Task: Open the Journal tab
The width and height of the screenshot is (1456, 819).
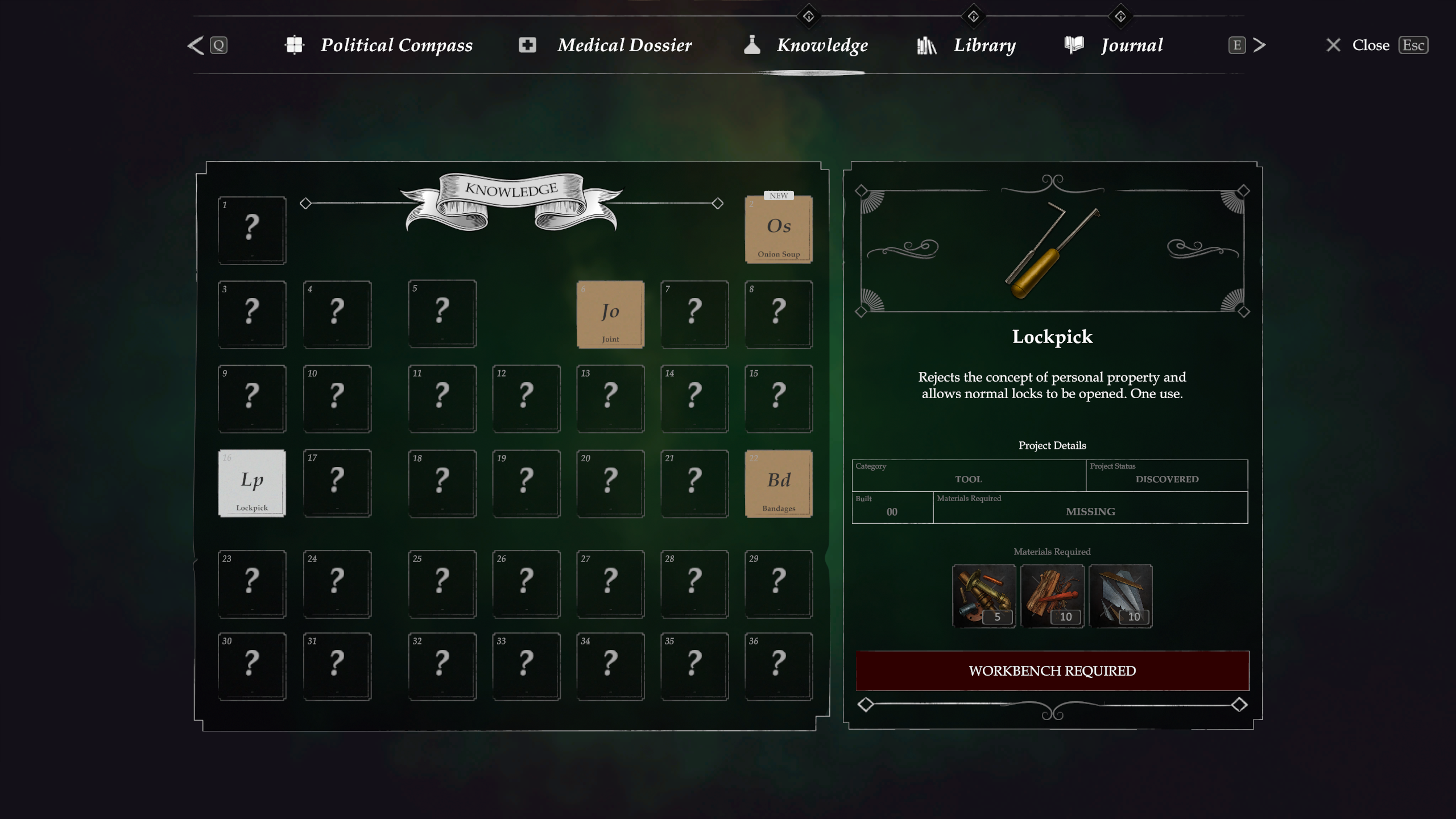Action: pos(1114,45)
